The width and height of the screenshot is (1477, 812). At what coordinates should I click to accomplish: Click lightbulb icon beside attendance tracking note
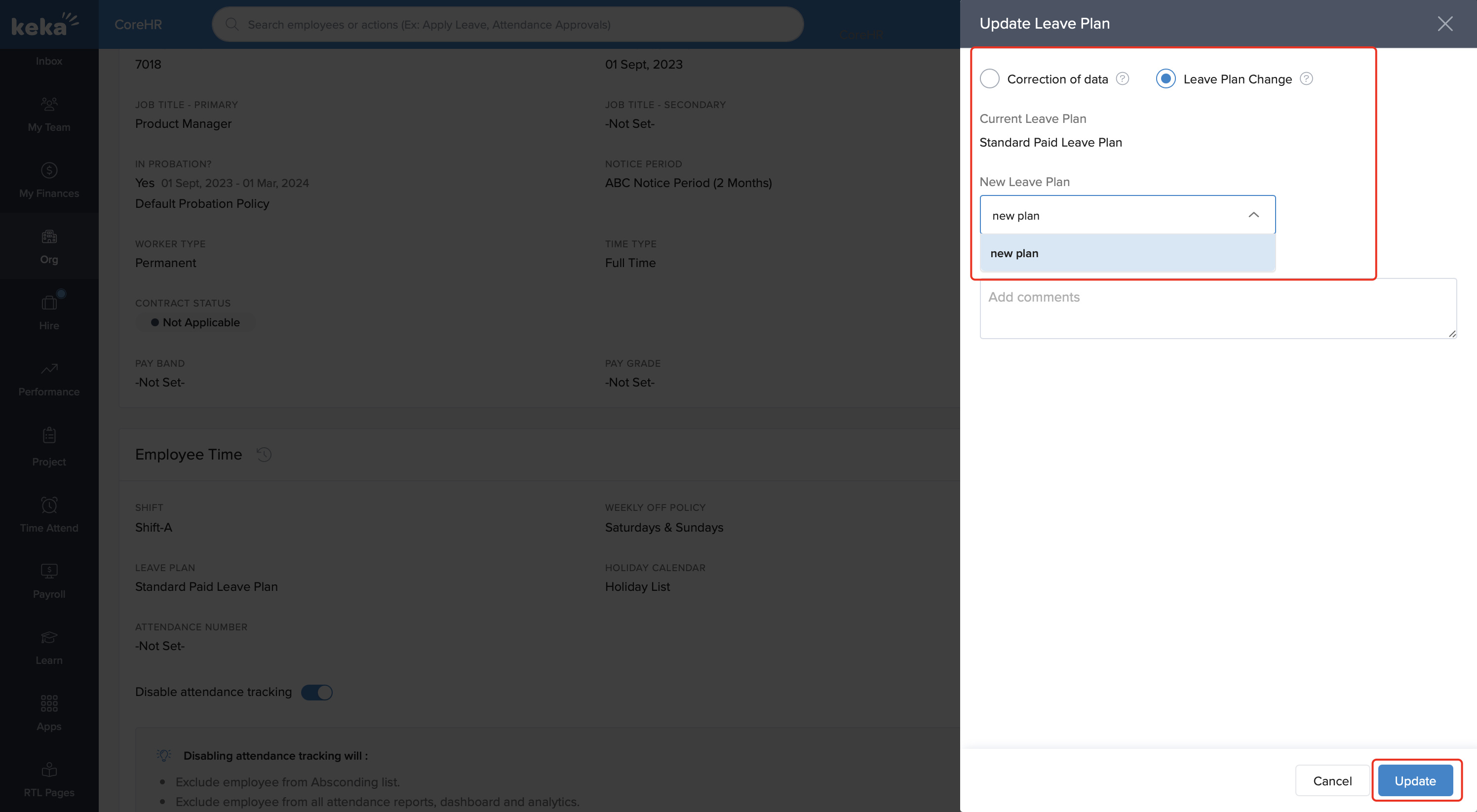click(164, 755)
